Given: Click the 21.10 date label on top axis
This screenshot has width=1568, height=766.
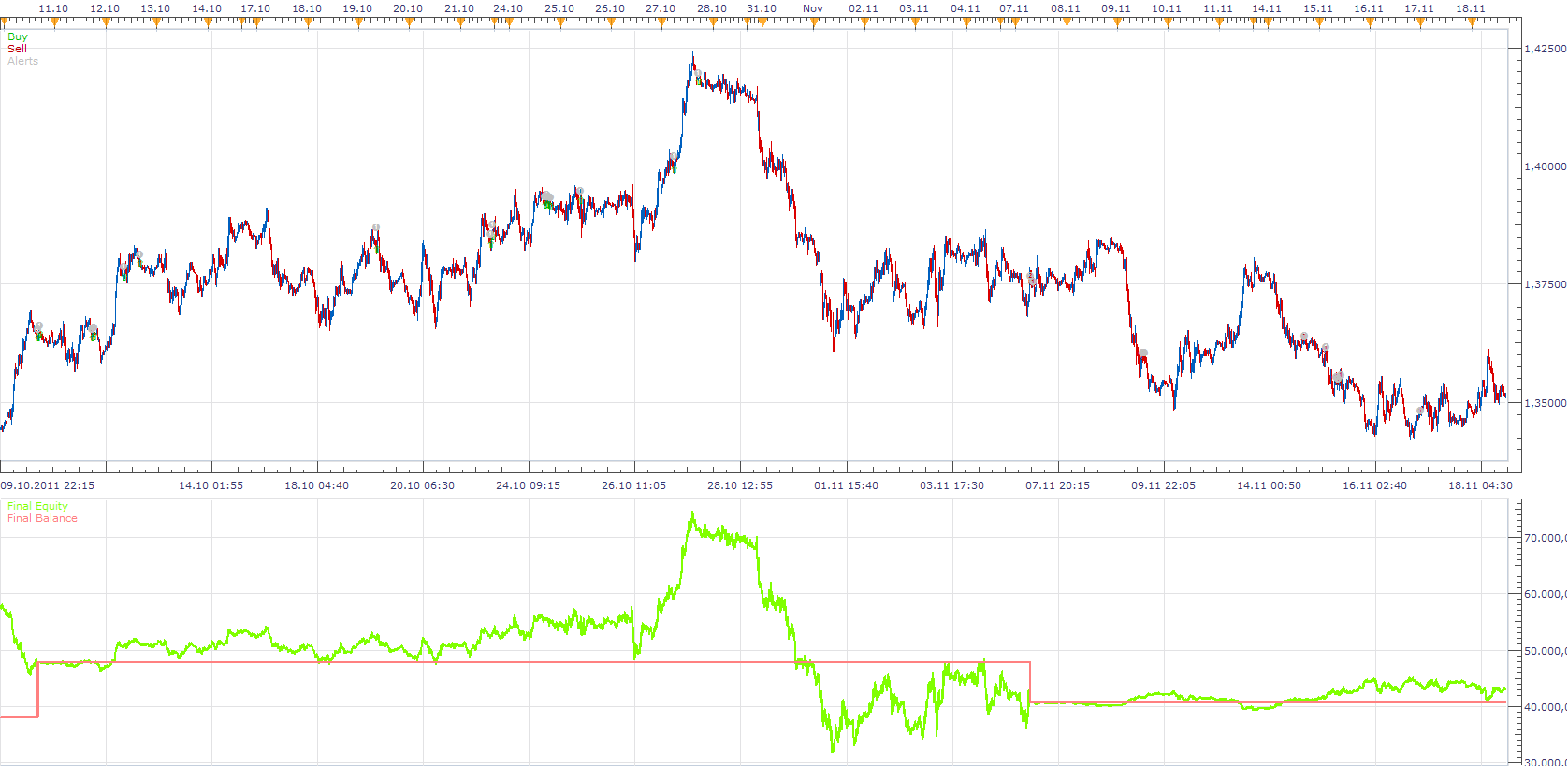Looking at the screenshot, I should coord(459,8).
